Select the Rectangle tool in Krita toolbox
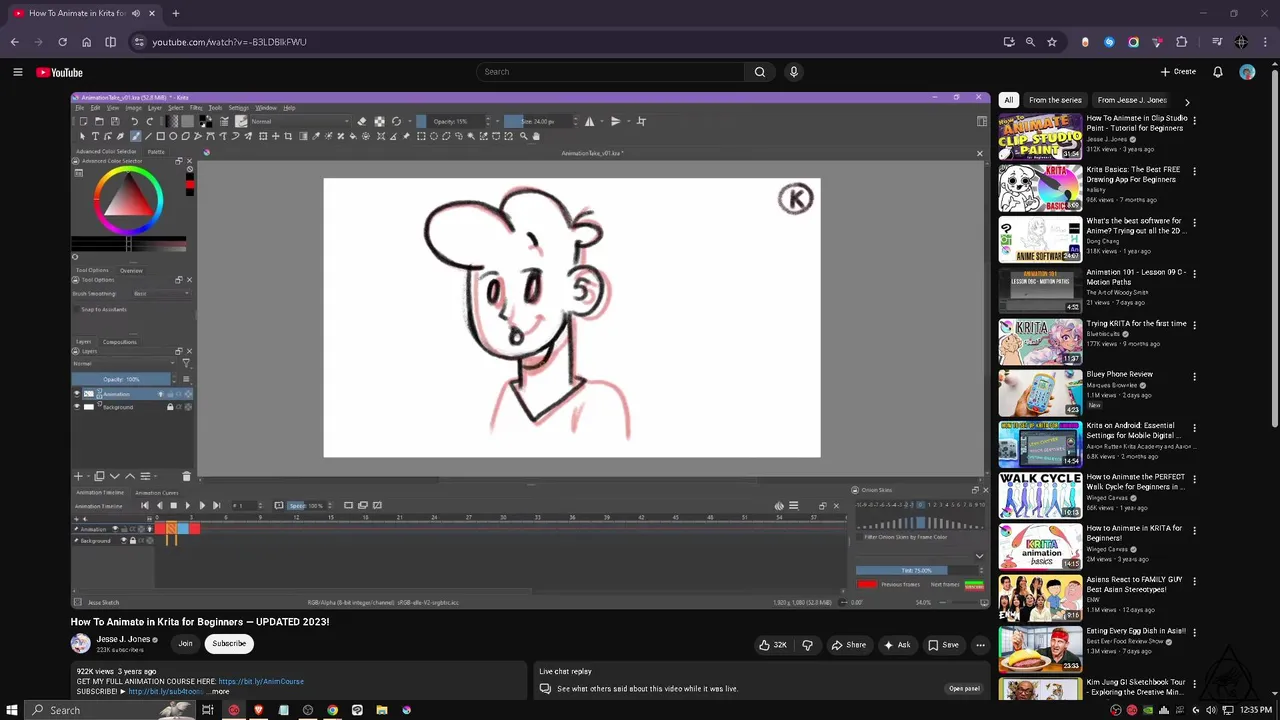The image size is (1280, 720). pyautogui.click(x=161, y=136)
